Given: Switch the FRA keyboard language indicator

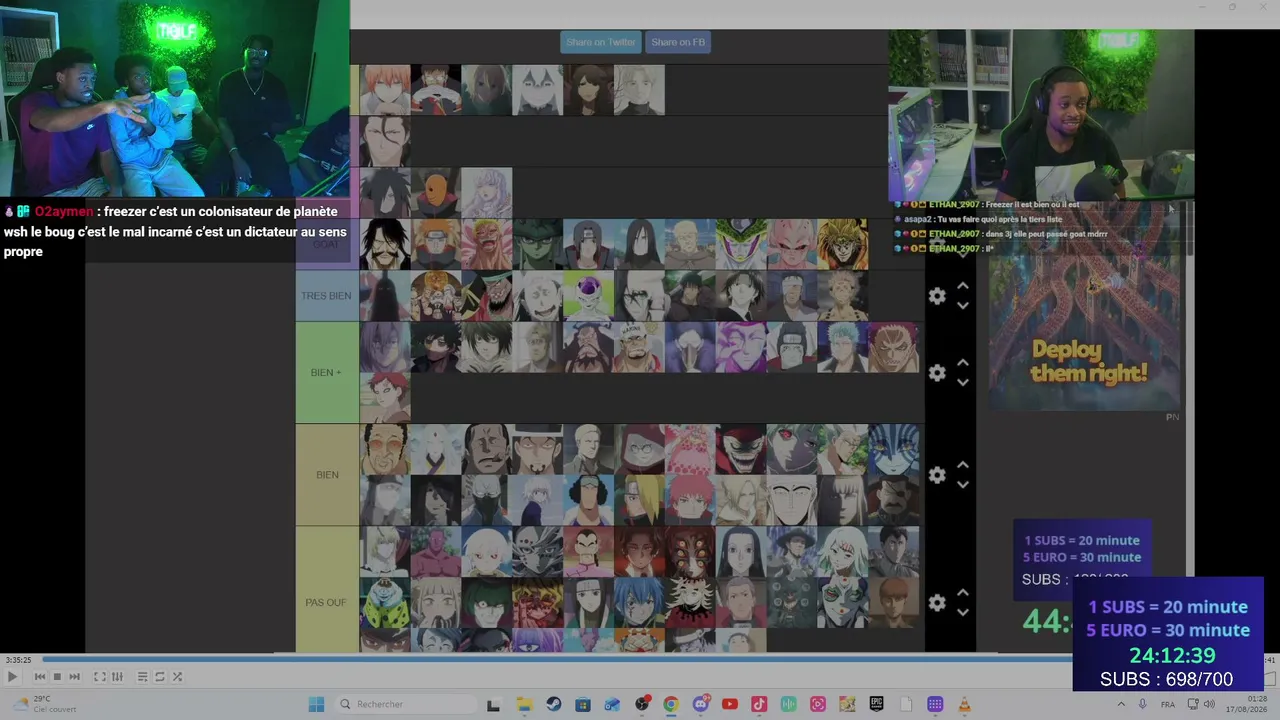Looking at the screenshot, I should tap(1168, 704).
